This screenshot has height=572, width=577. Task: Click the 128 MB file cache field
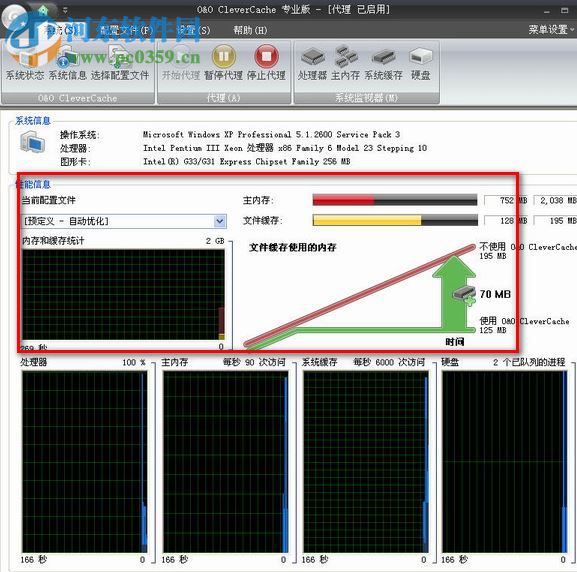(x=506, y=220)
